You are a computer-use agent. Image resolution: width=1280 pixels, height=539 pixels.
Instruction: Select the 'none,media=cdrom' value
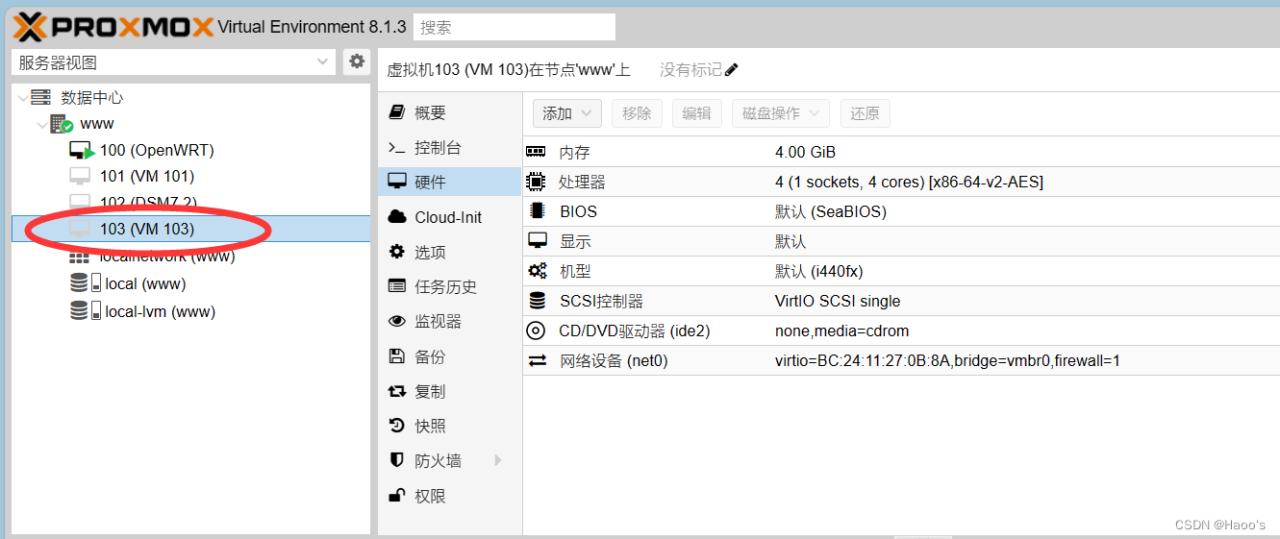(842, 331)
